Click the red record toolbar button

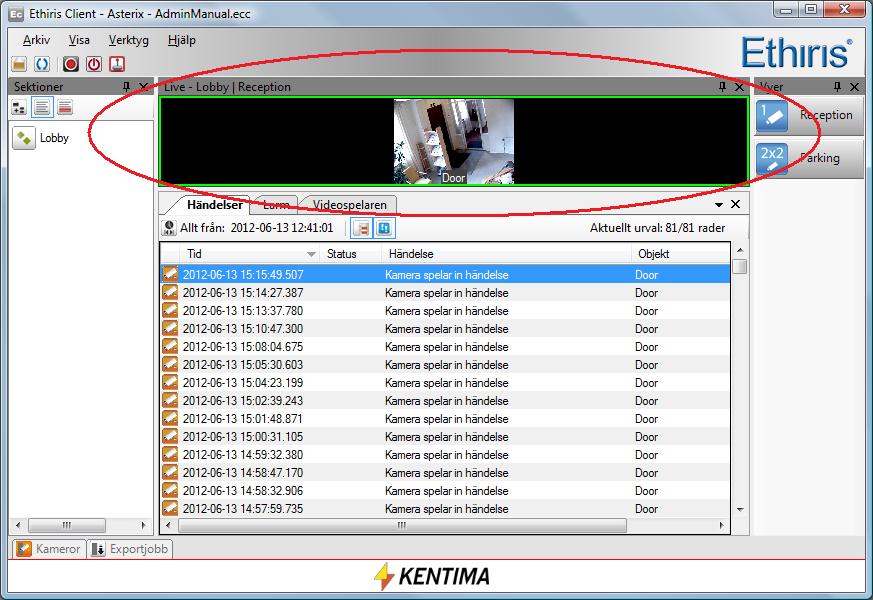tap(71, 64)
